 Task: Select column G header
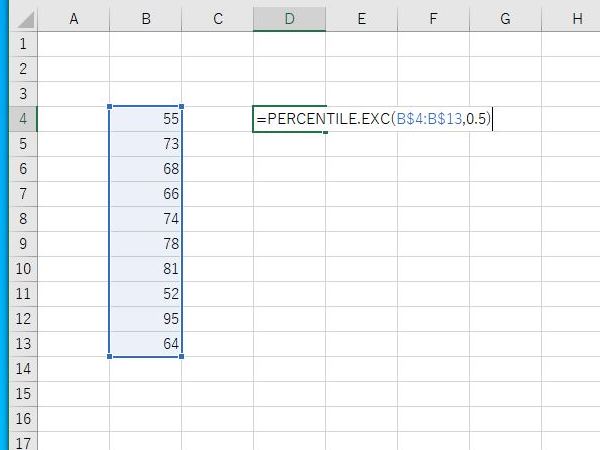pyautogui.click(x=505, y=19)
